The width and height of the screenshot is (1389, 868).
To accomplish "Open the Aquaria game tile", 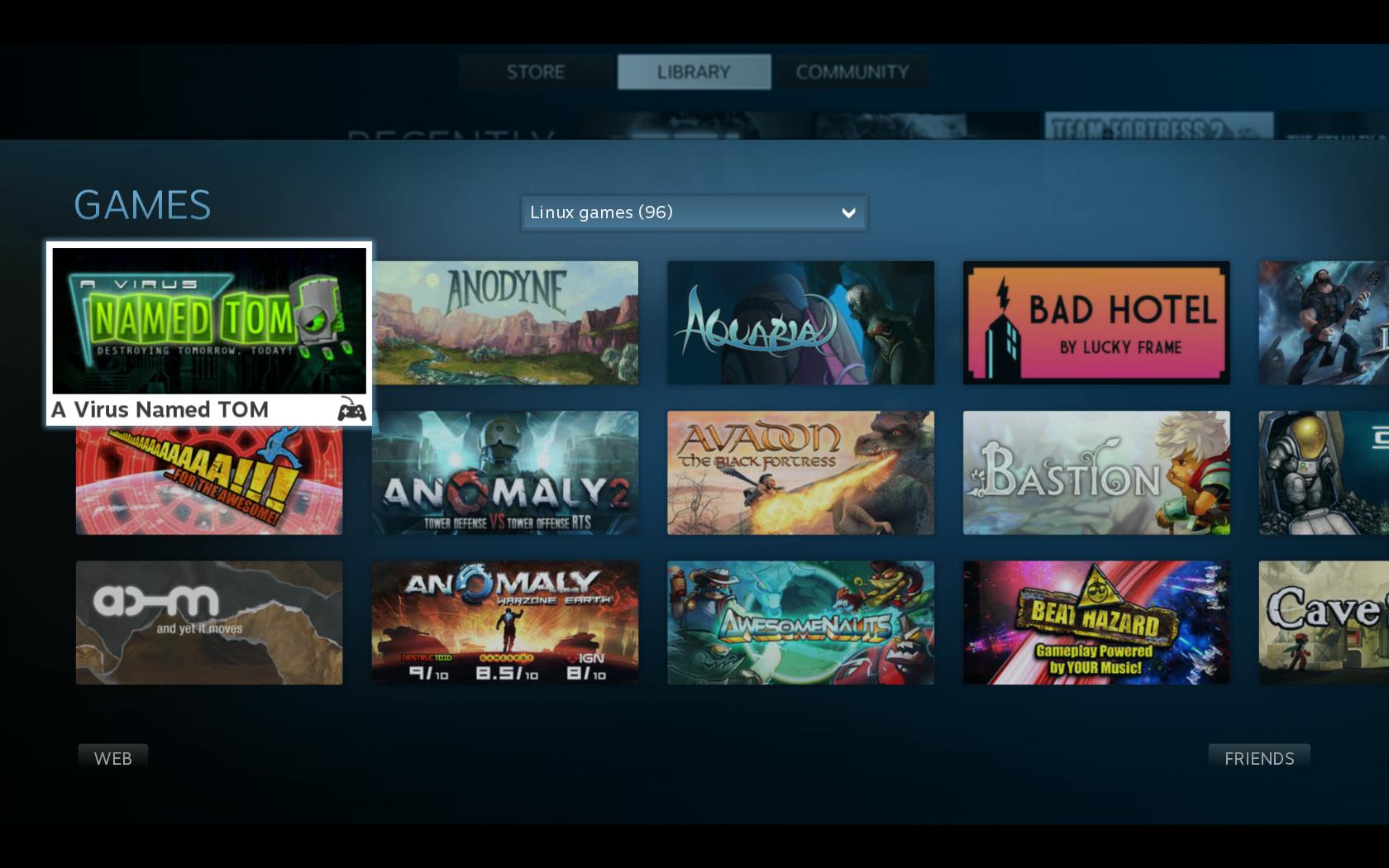I will (801, 323).
